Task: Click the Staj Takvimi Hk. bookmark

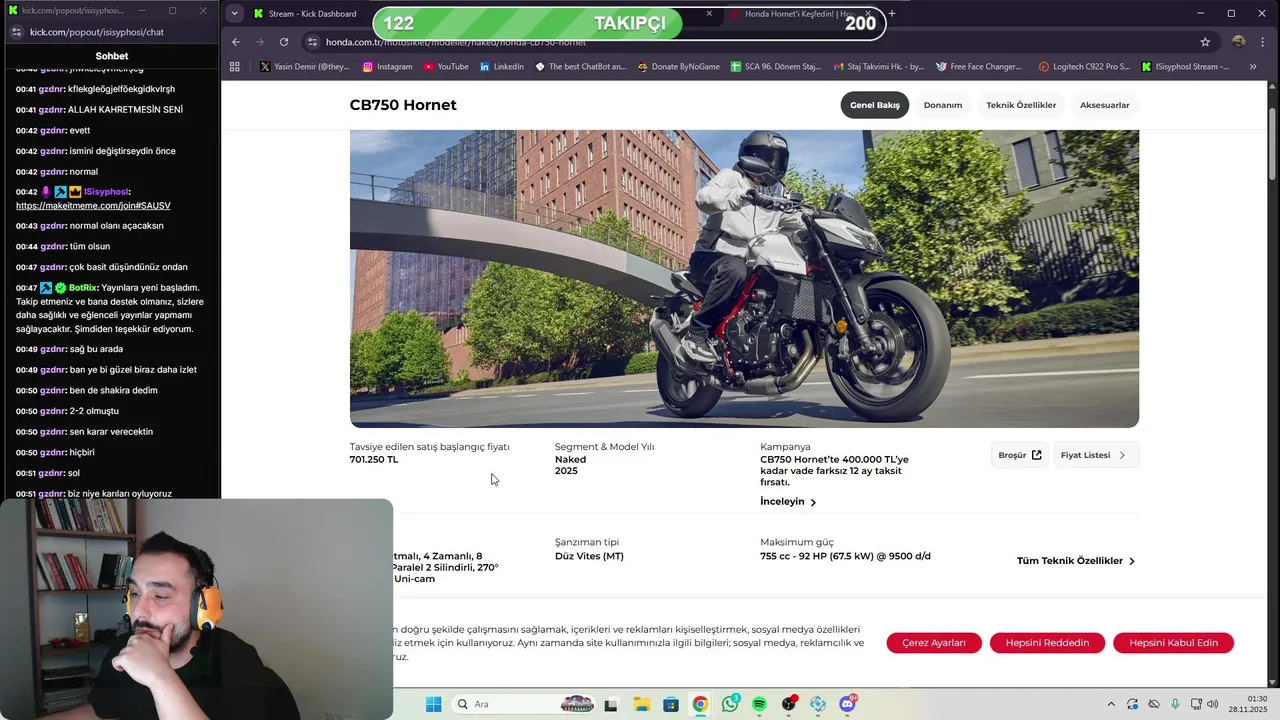Action: pos(878,67)
